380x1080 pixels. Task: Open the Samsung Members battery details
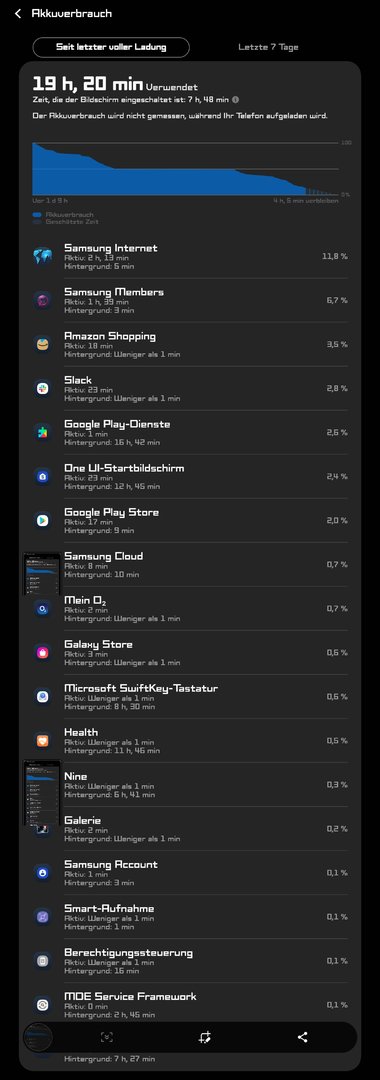pos(190,300)
